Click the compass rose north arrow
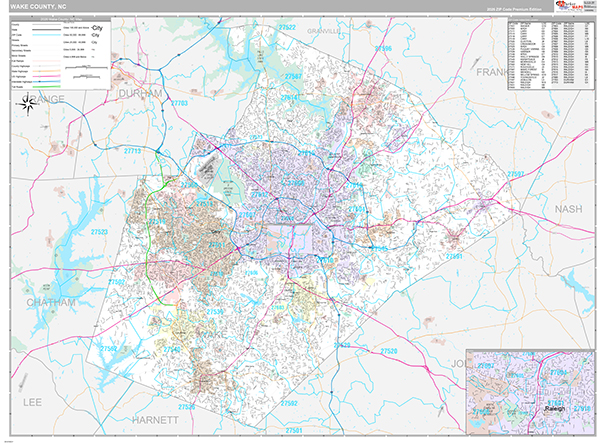This screenshot has width=600, height=443. point(28,105)
